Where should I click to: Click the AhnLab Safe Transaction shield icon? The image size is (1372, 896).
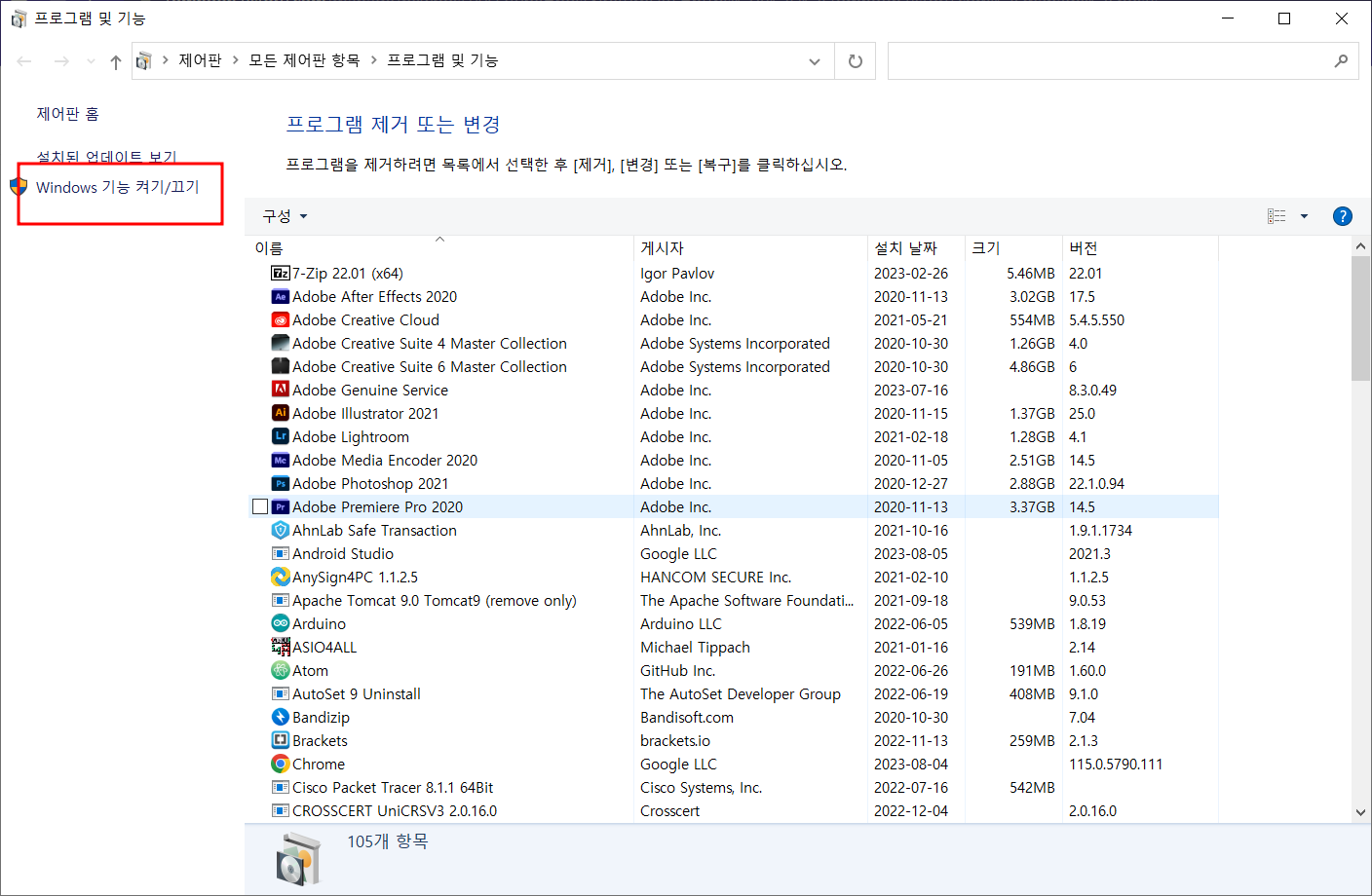coord(281,530)
